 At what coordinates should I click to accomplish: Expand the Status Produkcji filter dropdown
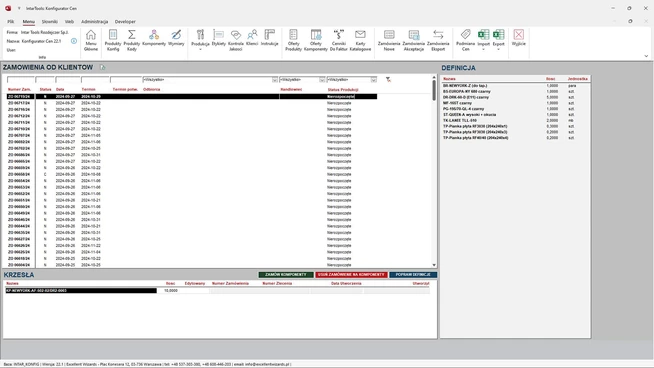click(374, 79)
